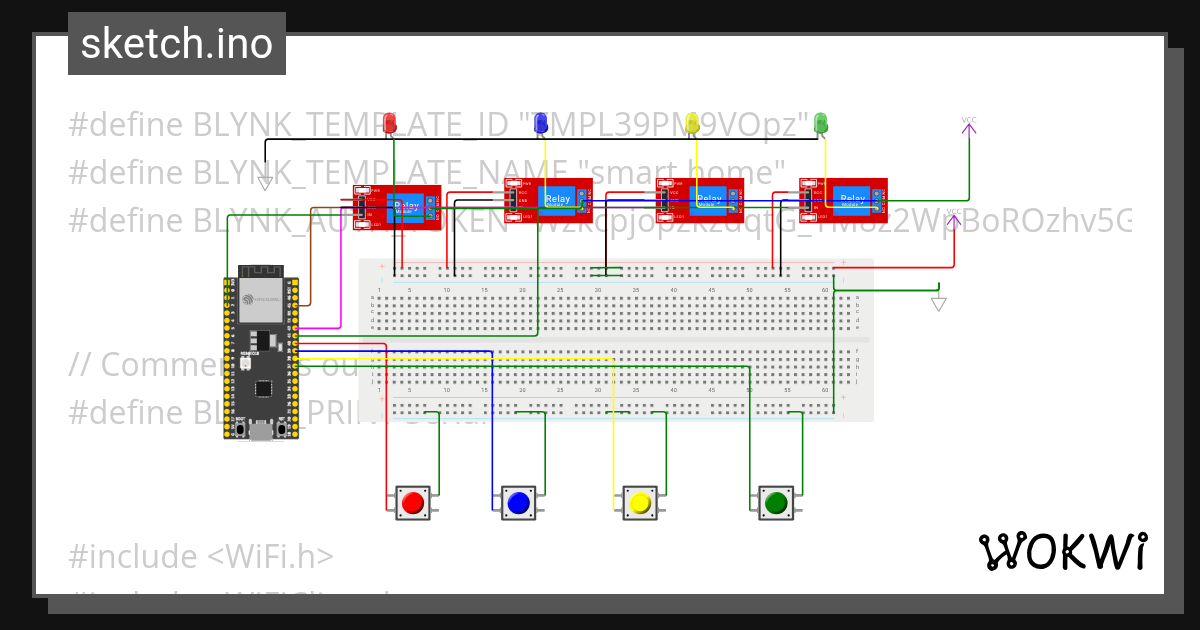Open the sketch.ino tab

(176, 43)
